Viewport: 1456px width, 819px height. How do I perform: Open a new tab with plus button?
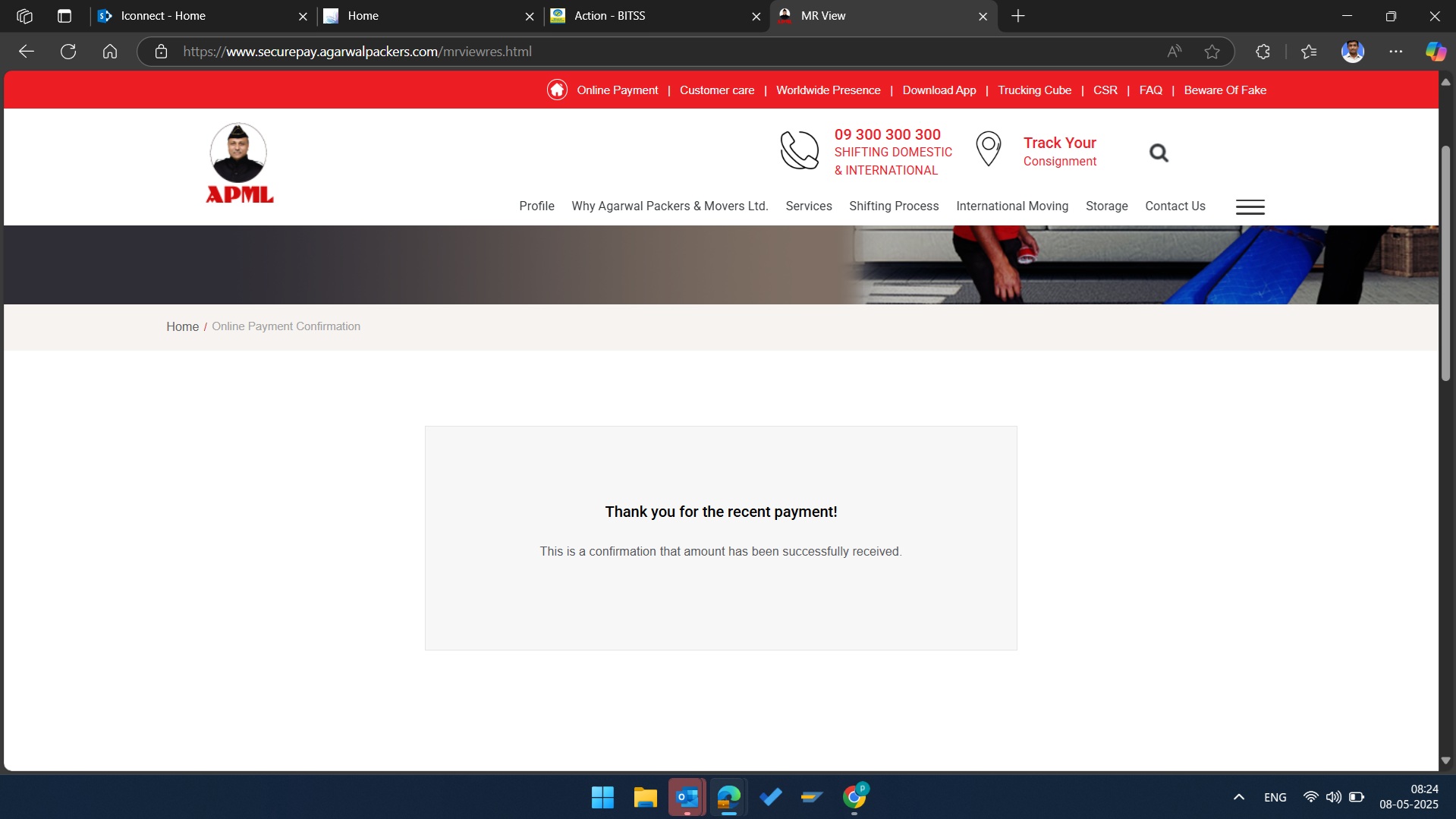pyautogui.click(x=1018, y=16)
